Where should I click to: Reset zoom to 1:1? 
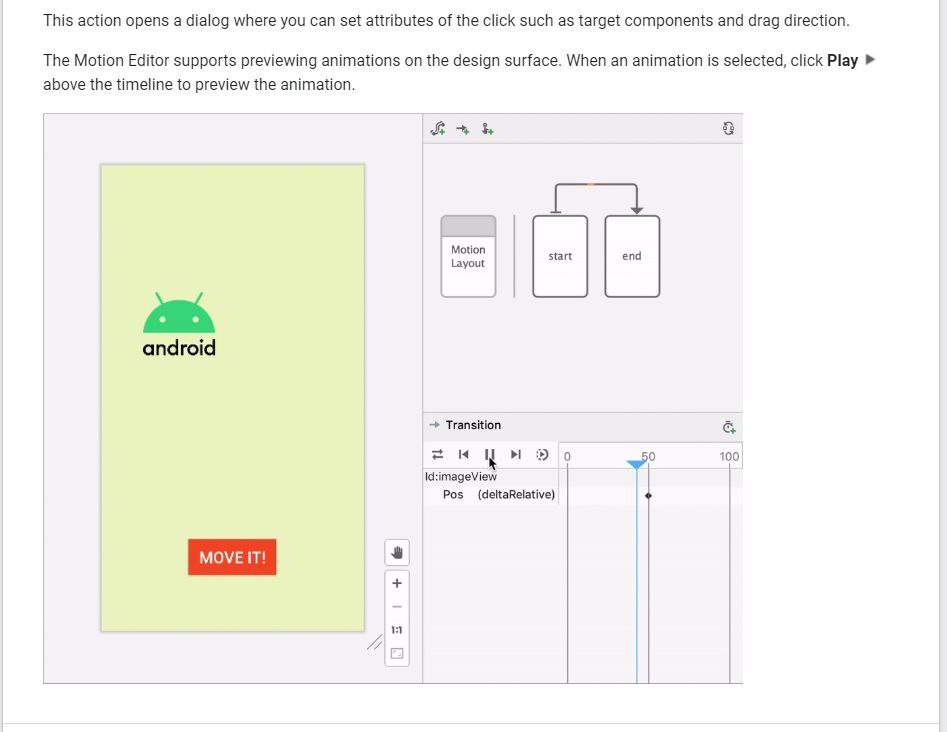(397, 630)
